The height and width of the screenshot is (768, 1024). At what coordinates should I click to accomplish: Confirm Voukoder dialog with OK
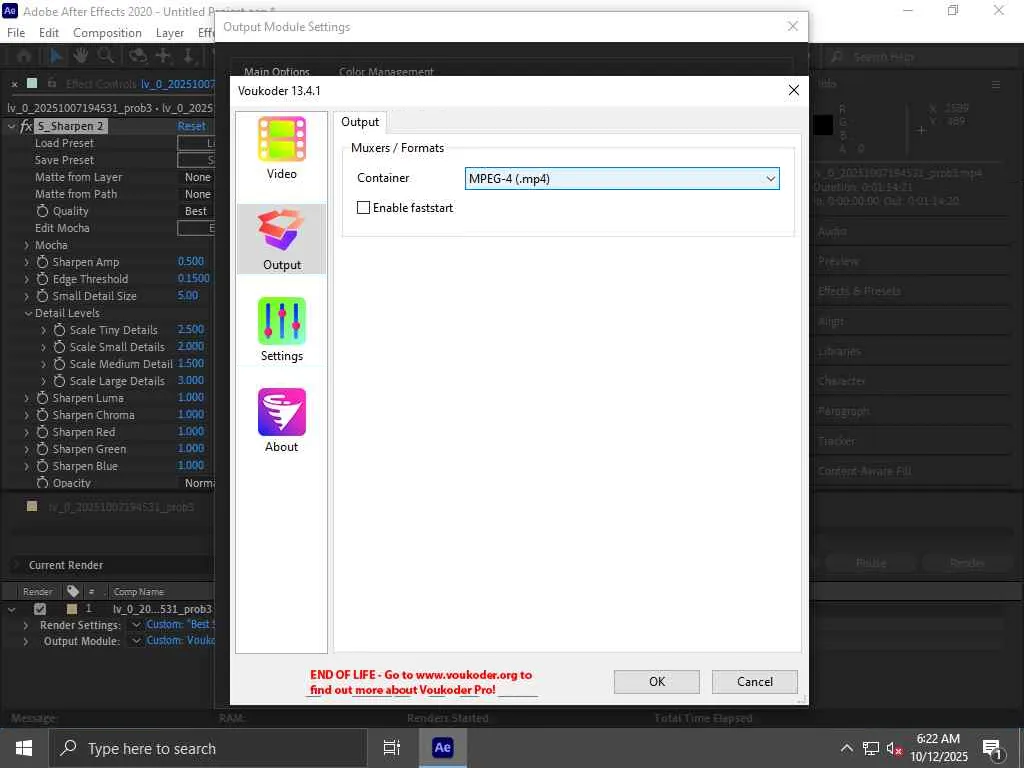656,681
